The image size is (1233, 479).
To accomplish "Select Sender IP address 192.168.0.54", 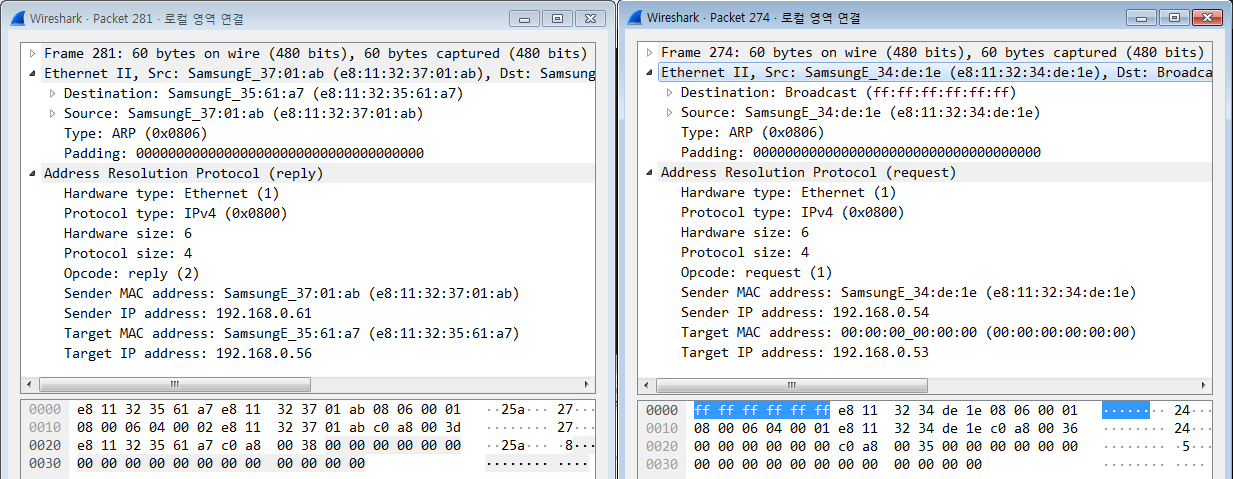I will tap(805, 312).
